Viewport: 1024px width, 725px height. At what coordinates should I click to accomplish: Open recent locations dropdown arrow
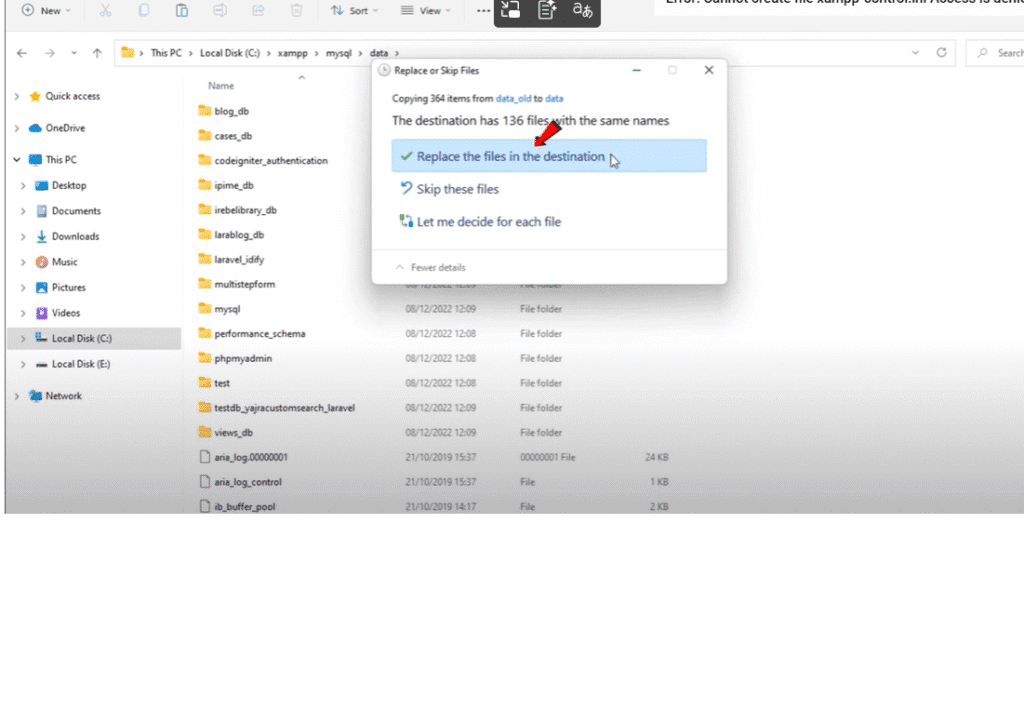click(74, 53)
